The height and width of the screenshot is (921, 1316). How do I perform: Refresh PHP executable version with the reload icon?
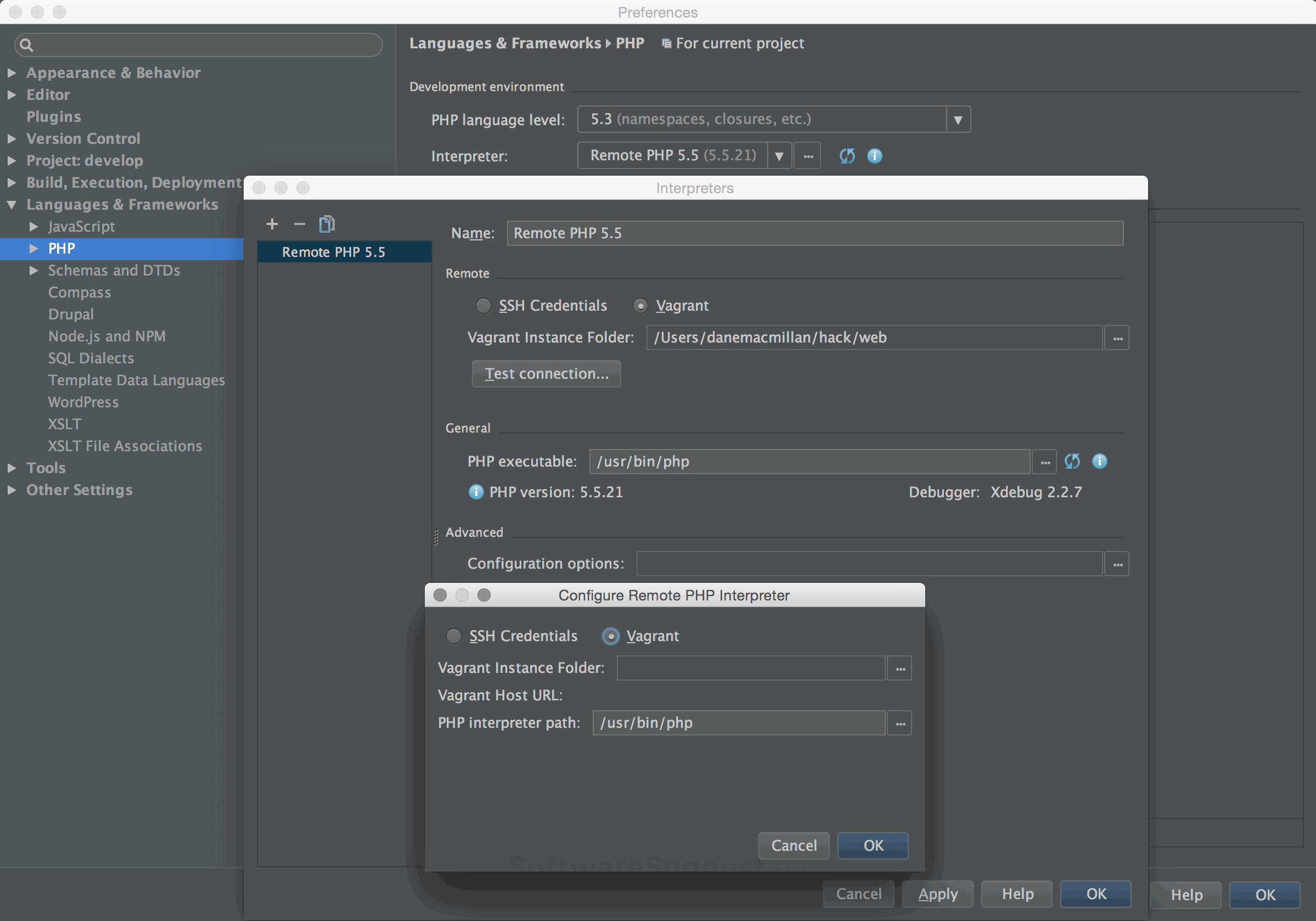coord(1072,462)
